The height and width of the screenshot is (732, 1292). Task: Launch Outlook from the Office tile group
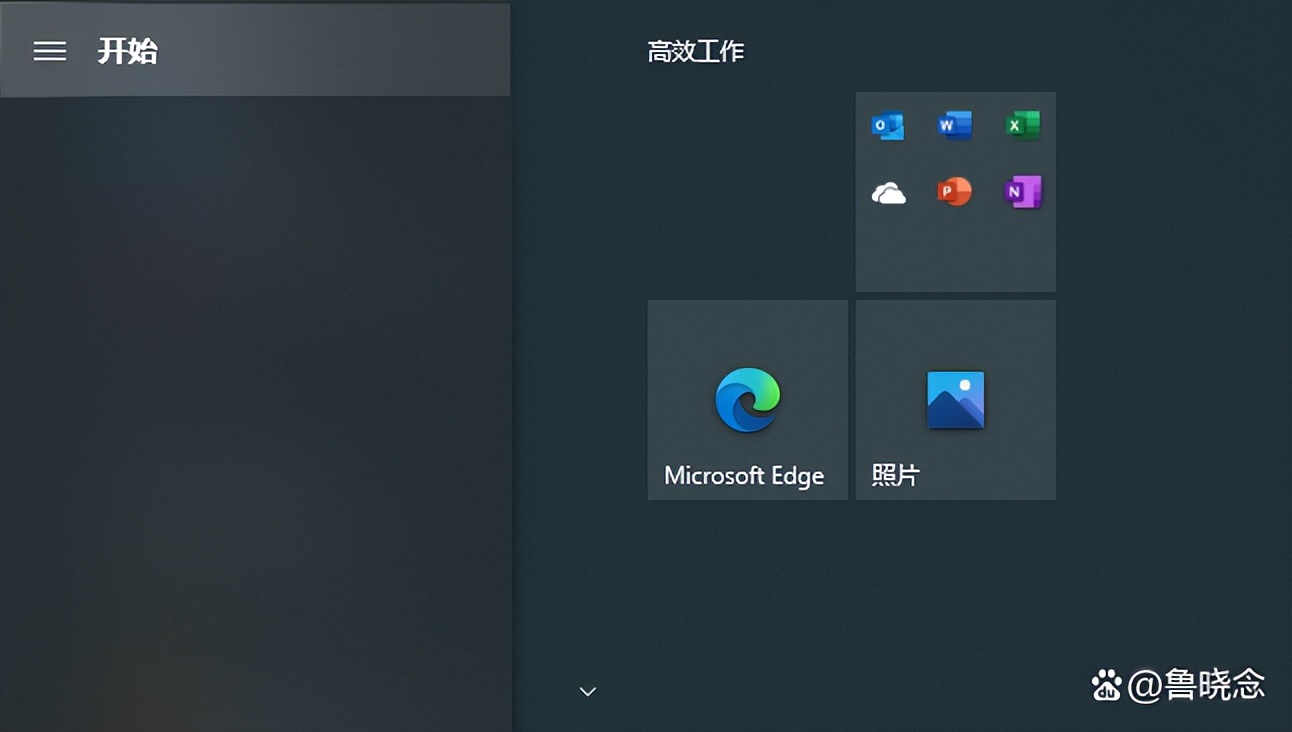click(888, 124)
